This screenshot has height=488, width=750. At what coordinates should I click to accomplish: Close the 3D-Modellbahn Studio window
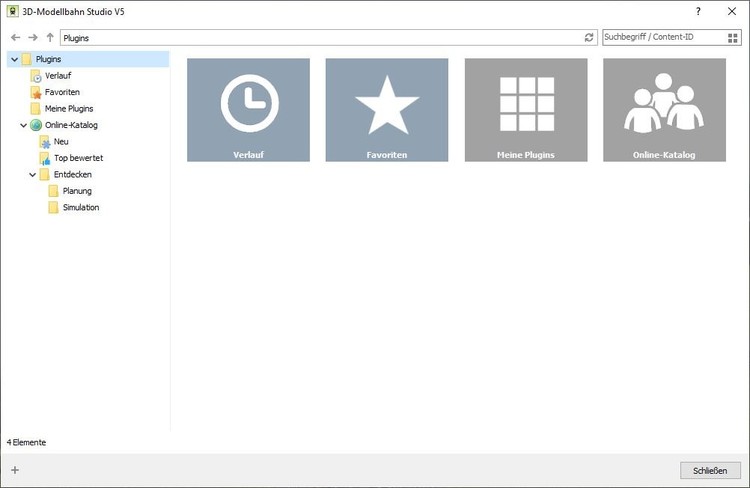[x=732, y=11]
